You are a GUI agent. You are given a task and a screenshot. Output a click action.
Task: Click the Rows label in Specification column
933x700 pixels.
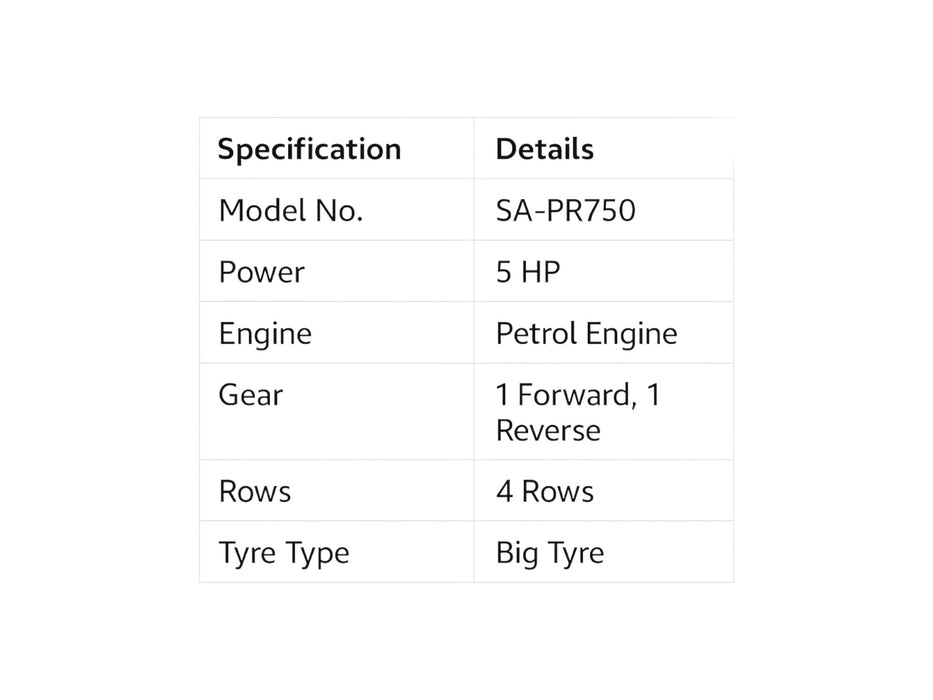click(x=255, y=492)
